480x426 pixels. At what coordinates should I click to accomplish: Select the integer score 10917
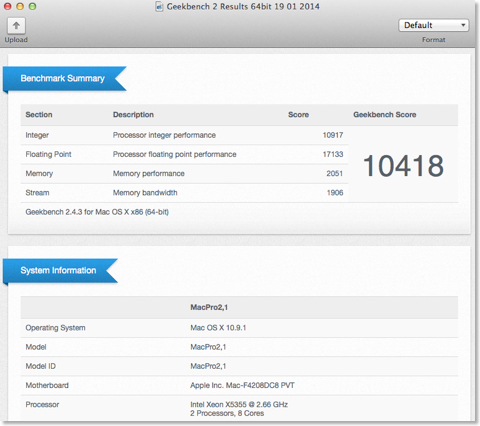point(333,135)
